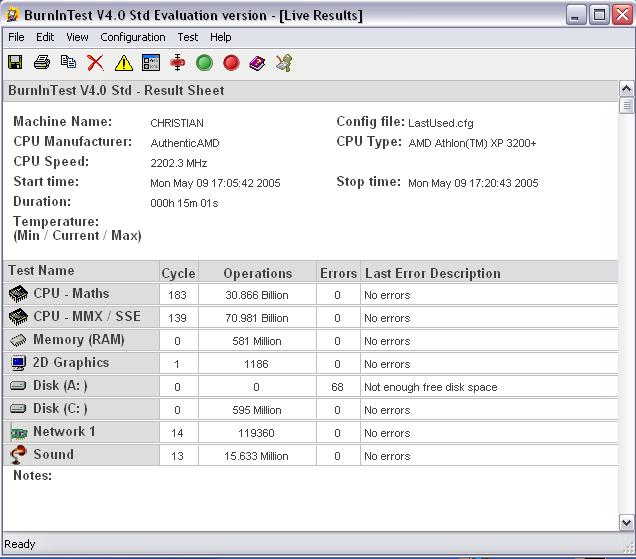636x559 pixels.
Task: Click the 183 cycle count cell
Action: point(178,295)
